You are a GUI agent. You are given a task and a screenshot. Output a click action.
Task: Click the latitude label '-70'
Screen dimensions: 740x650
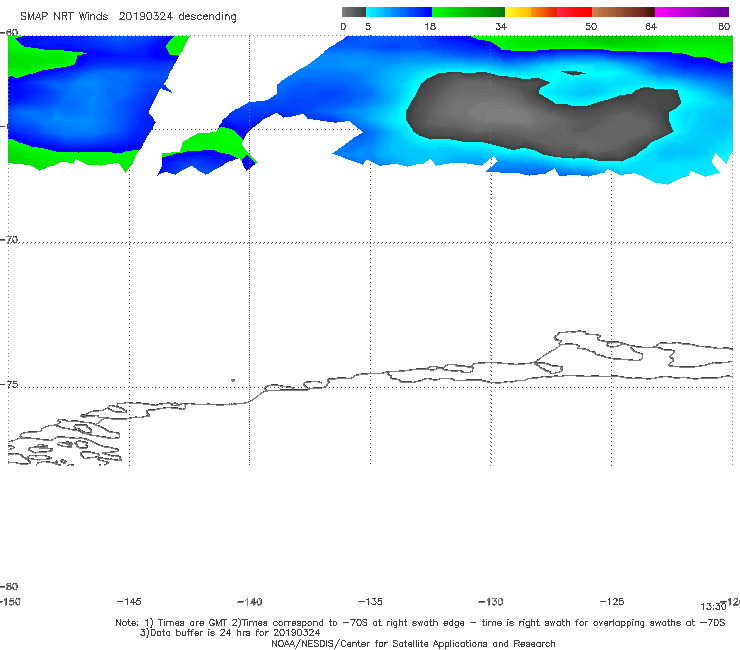(9, 239)
